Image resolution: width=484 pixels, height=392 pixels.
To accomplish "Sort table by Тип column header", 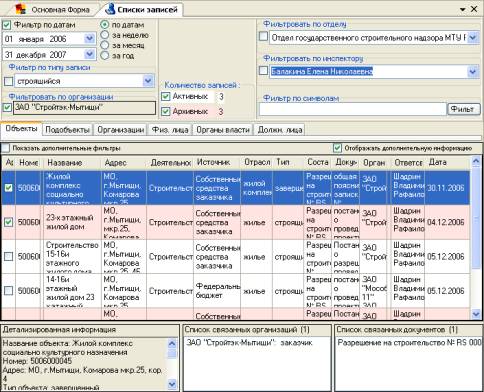I will click(x=289, y=163).
